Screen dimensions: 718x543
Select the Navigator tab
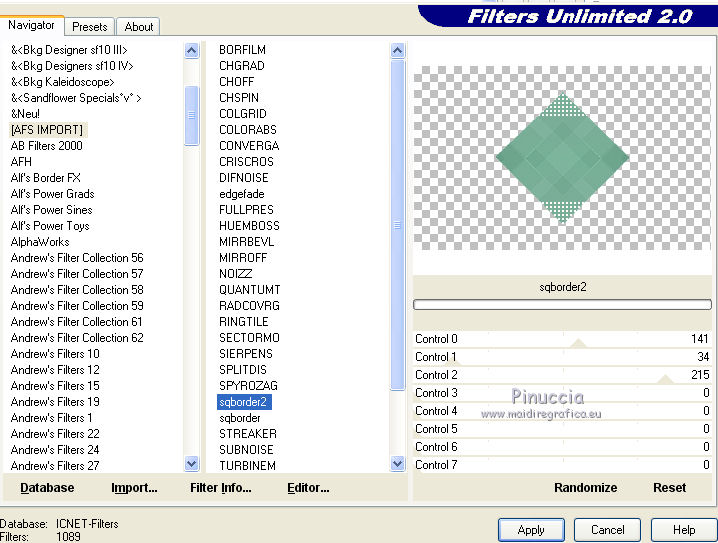coord(31,25)
